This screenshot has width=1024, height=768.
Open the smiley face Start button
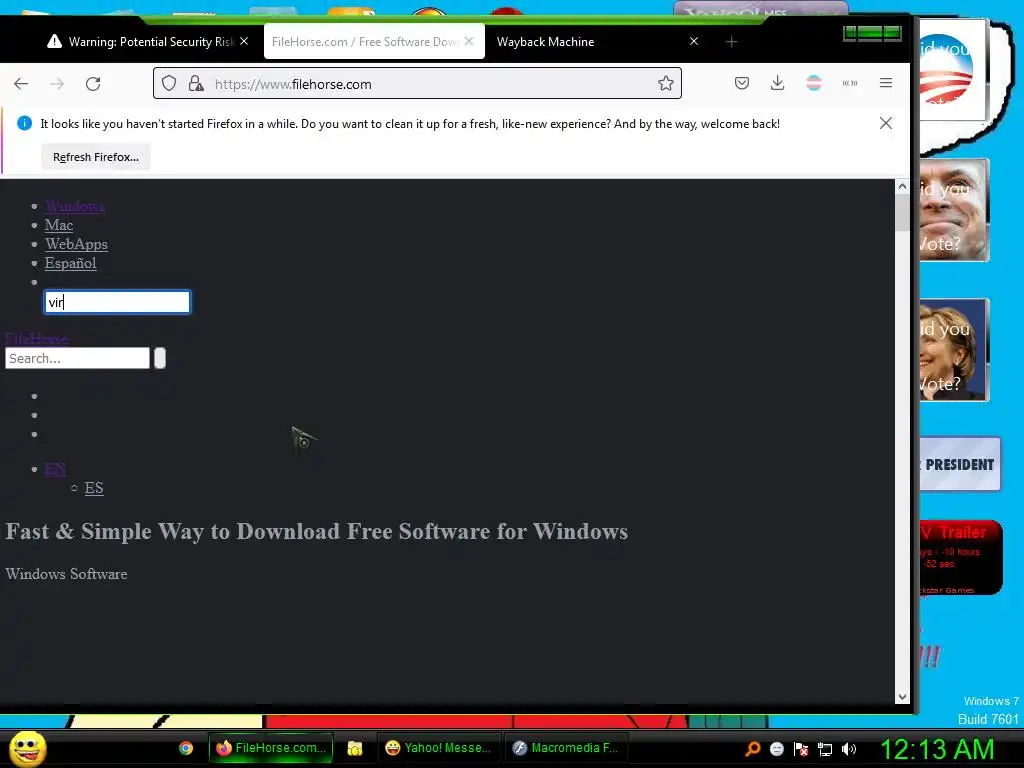(x=27, y=748)
